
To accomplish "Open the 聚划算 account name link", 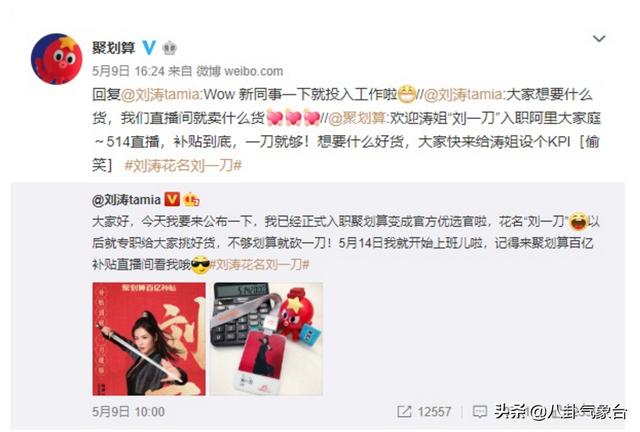I will click(x=113, y=48).
